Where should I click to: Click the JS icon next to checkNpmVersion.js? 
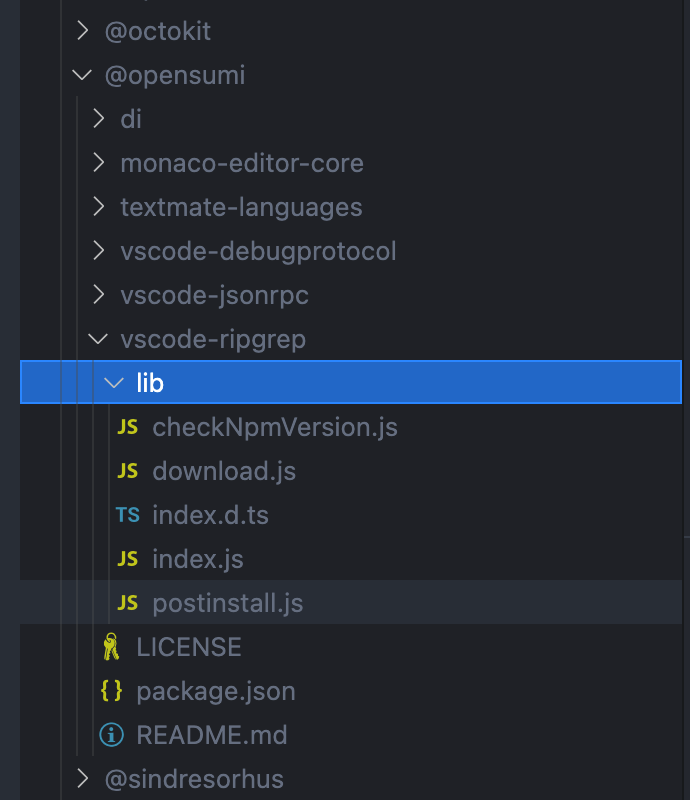pos(127,426)
